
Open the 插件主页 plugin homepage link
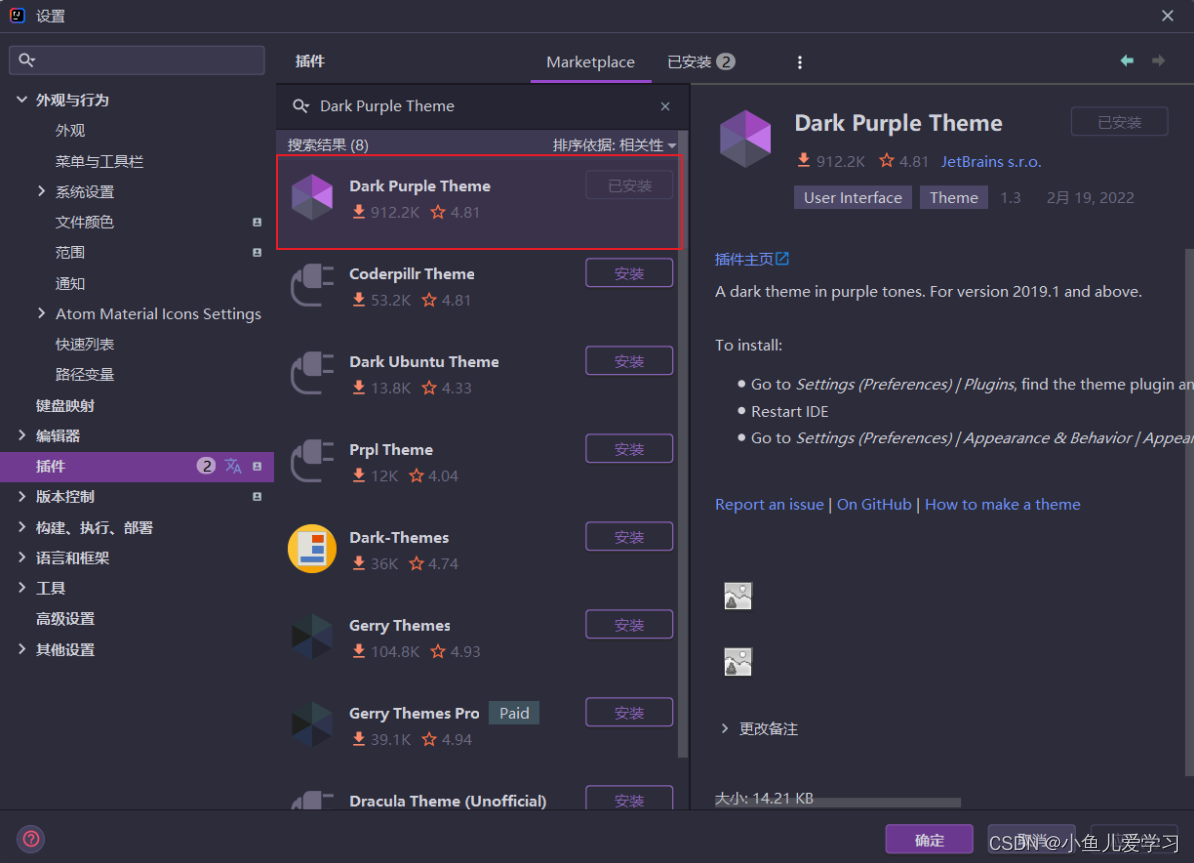coord(744,259)
